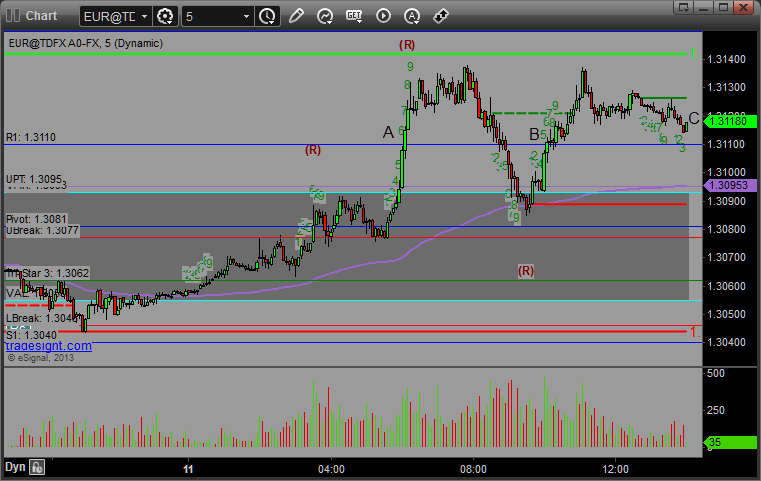Open the circled A alerts menu

point(412,17)
